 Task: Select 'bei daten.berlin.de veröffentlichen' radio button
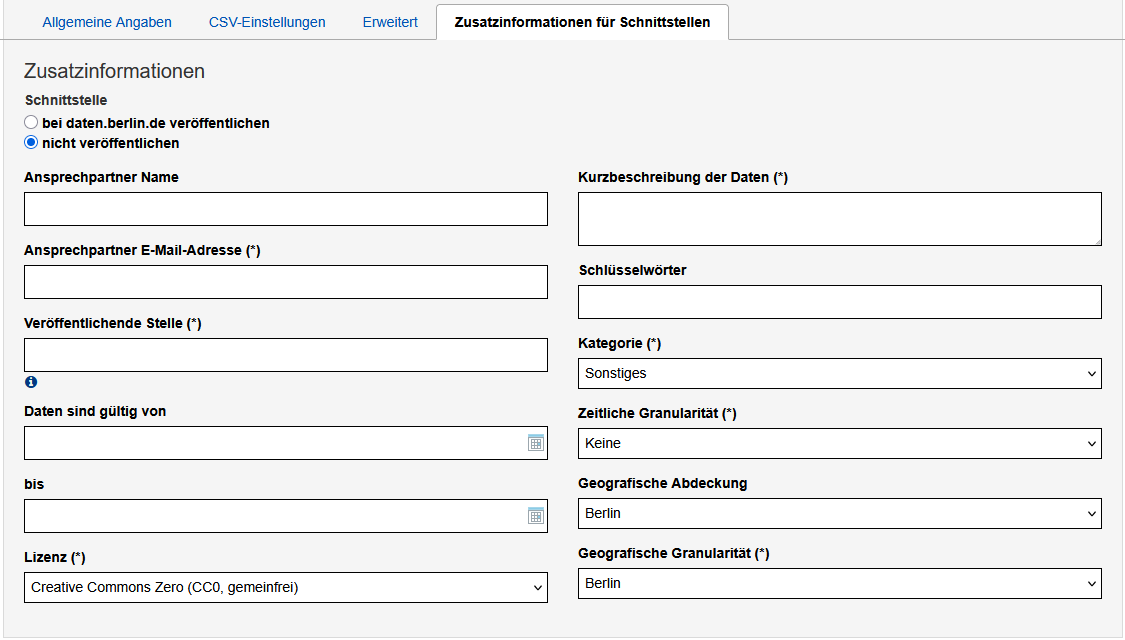click(x=29, y=122)
